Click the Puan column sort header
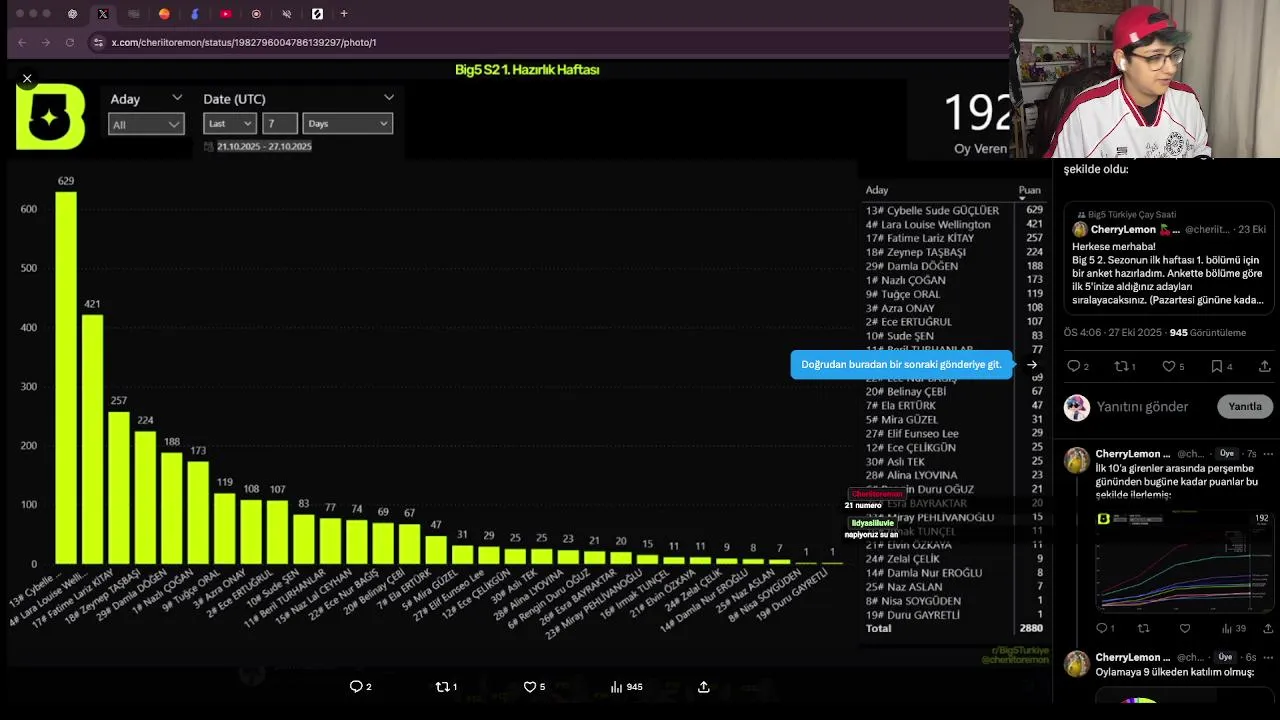 [x=1029, y=190]
